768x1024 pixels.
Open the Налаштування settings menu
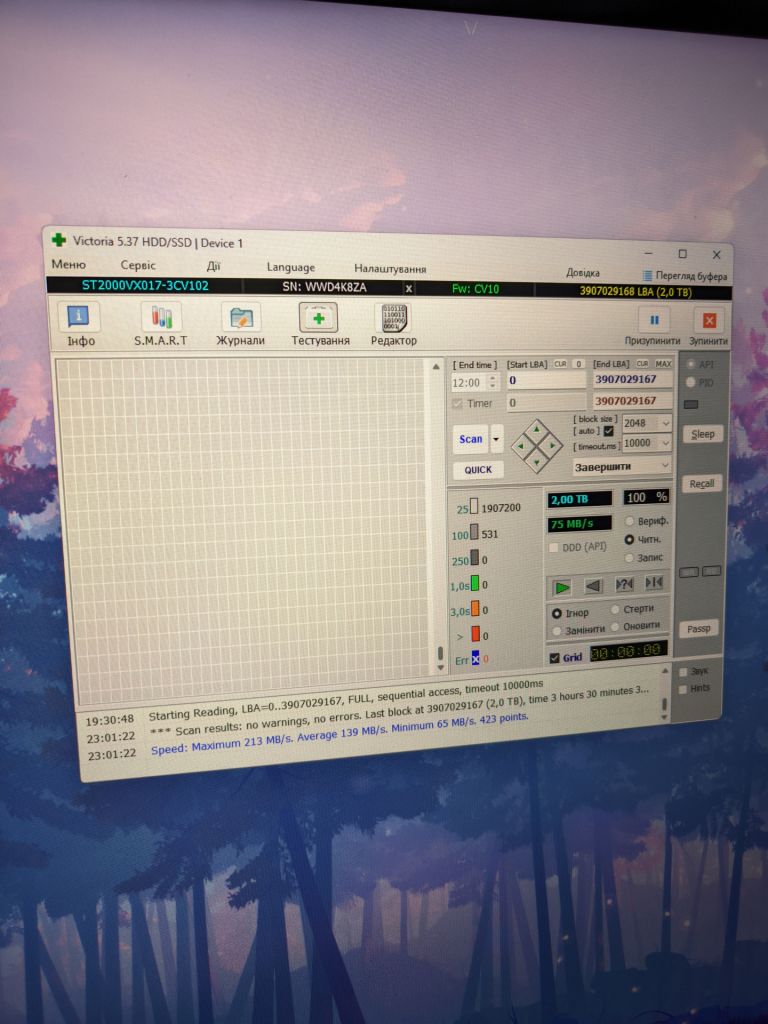point(390,268)
